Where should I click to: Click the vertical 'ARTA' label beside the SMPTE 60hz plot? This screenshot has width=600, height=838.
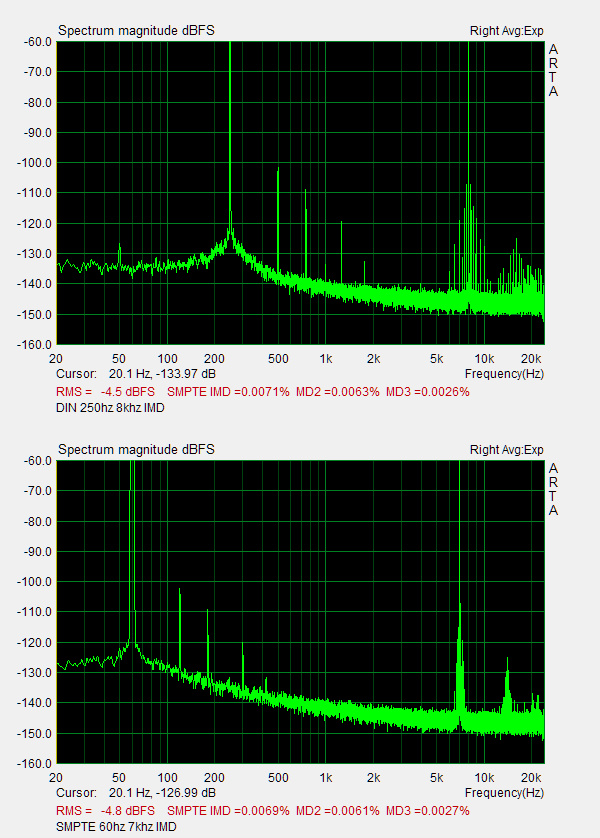click(x=553, y=490)
